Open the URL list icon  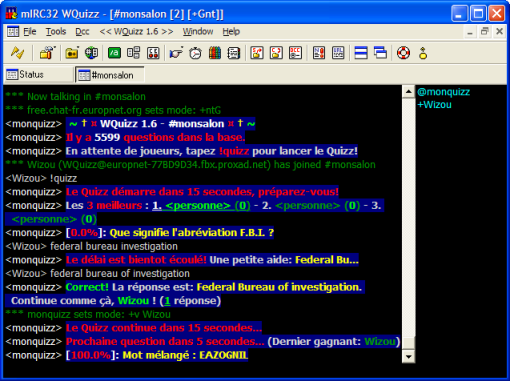(x=338, y=53)
